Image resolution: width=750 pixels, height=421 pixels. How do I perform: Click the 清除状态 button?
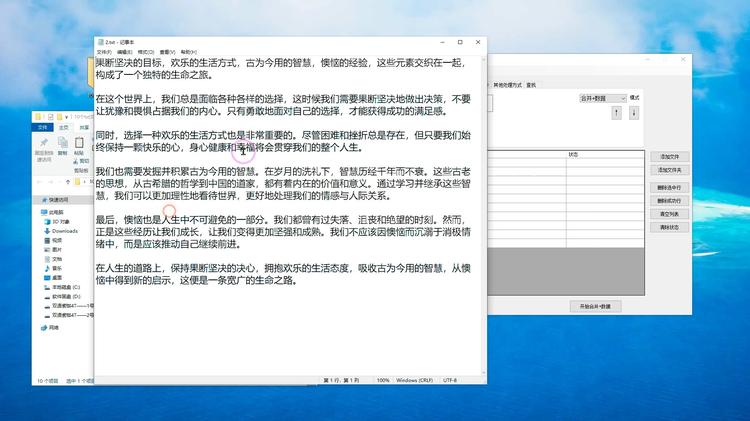pyautogui.click(x=669, y=228)
